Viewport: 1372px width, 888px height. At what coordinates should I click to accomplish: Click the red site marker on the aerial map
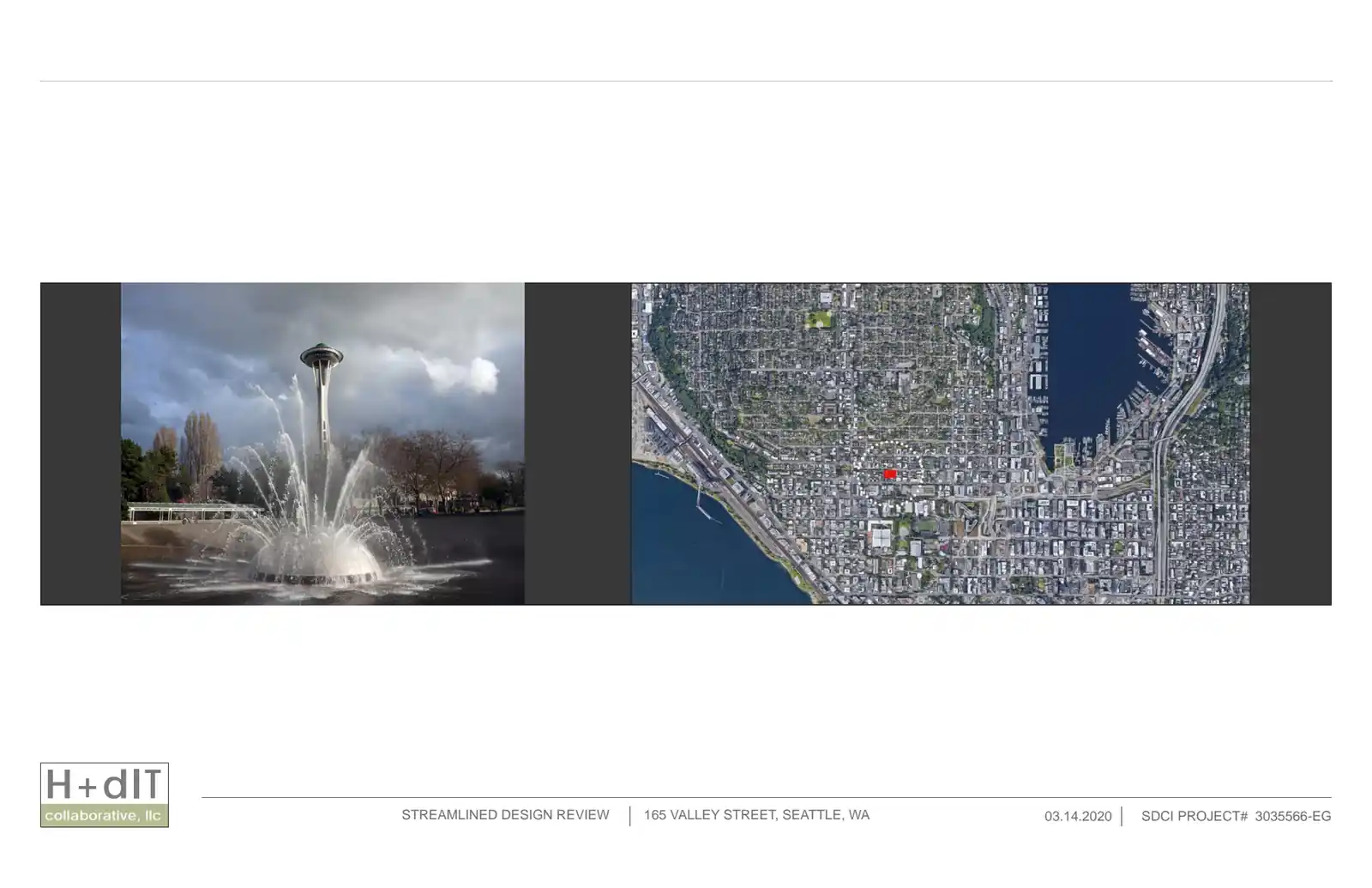click(890, 474)
